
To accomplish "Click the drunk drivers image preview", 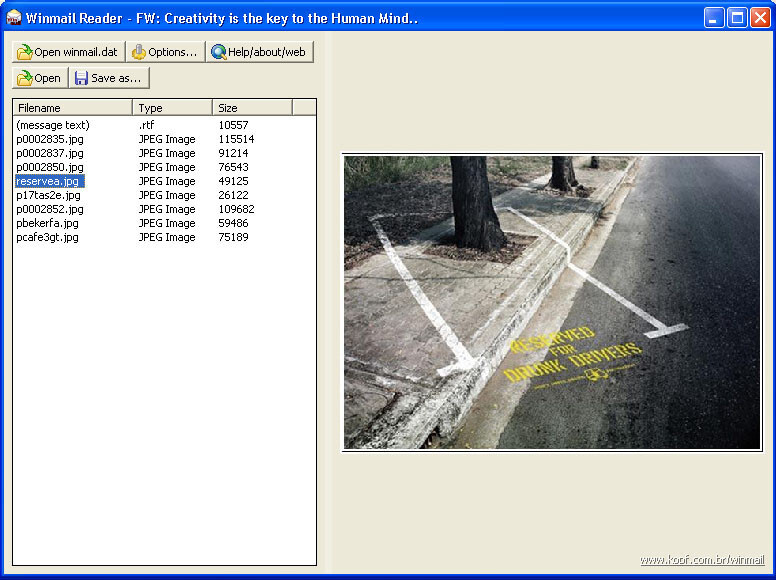I will coord(552,302).
